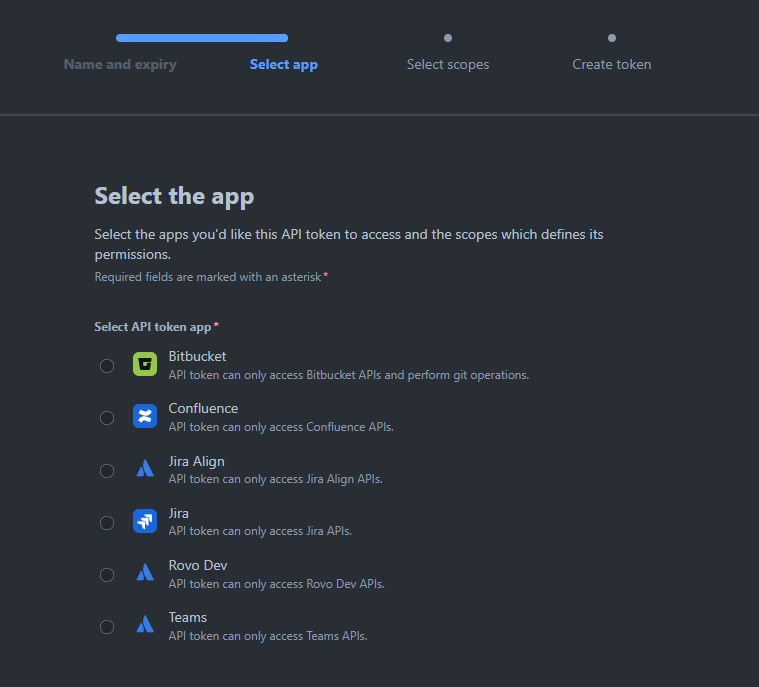Screen dimensions: 759x687
Task: Click the Rovo Dev Atlassian icon
Action: pyautogui.click(x=145, y=572)
